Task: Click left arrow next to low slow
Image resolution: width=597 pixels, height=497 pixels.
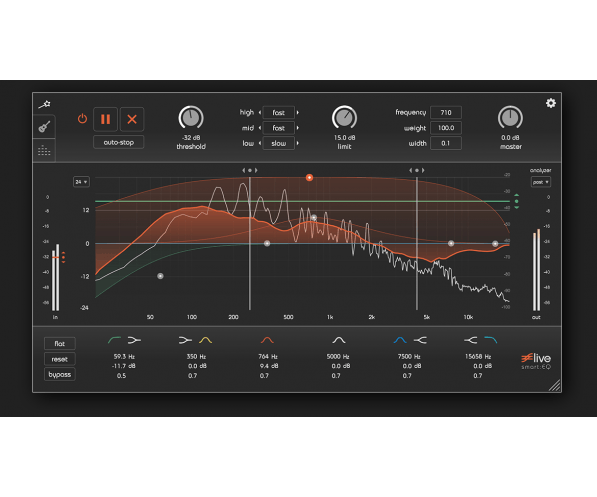Action: click(260, 143)
